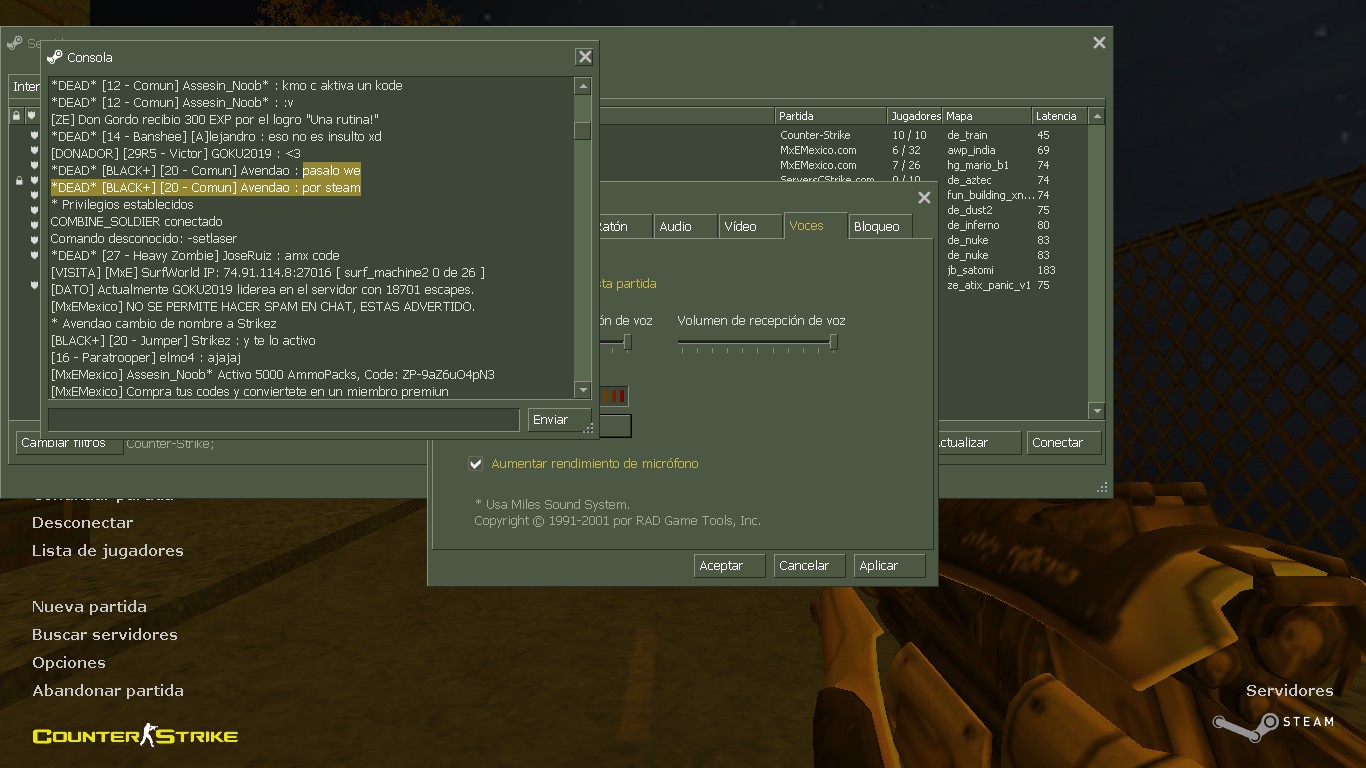The image size is (1366, 768).
Task: Open Buscar servidores
Action: coord(104,635)
